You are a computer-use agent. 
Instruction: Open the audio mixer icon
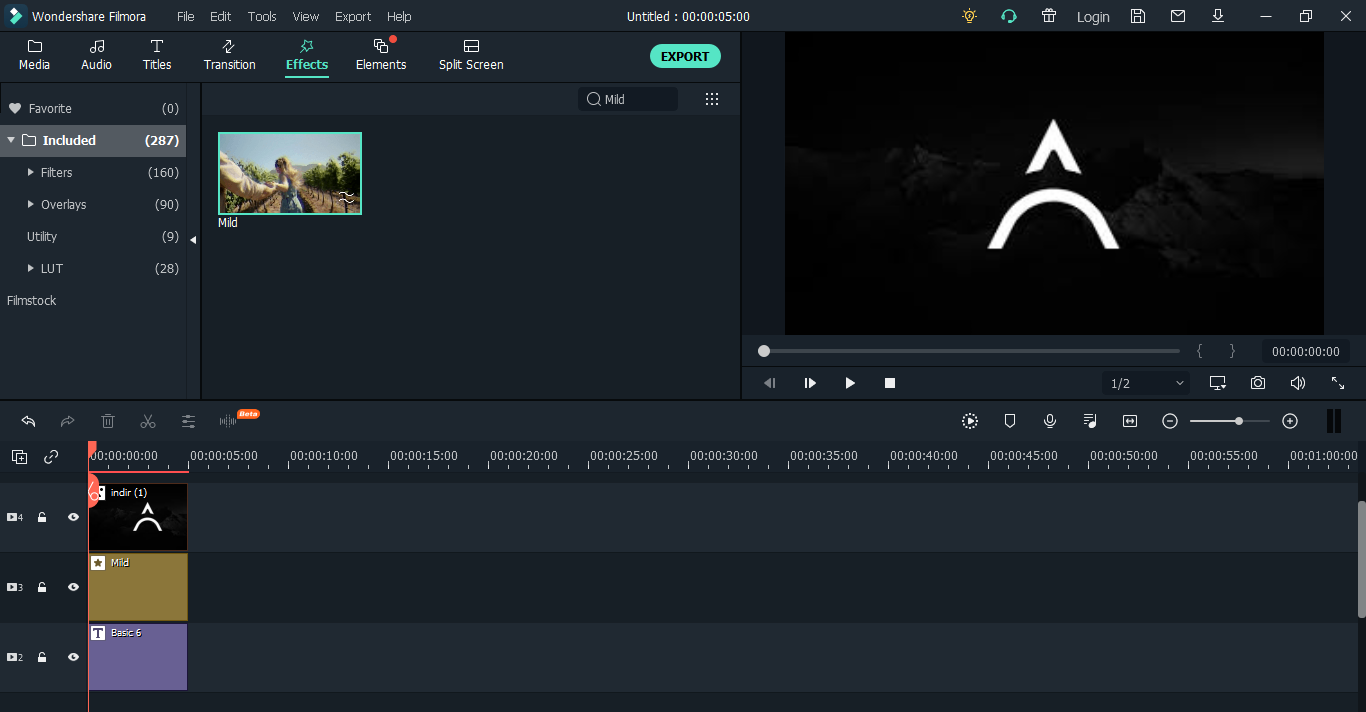[1090, 421]
